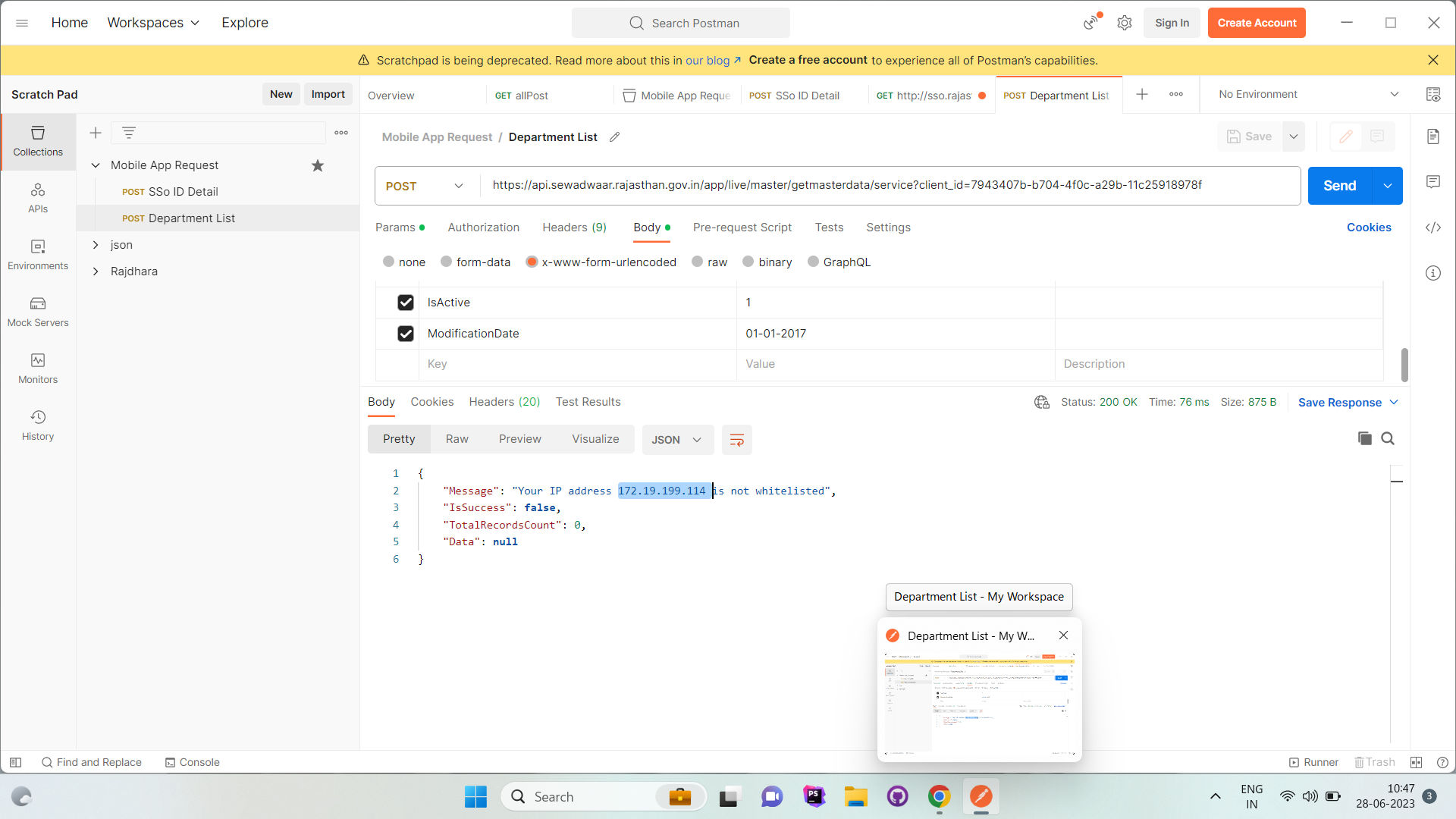Click the Department List window preview thumbnail
Image resolution: width=1456 pixels, height=819 pixels.
pyautogui.click(x=979, y=704)
